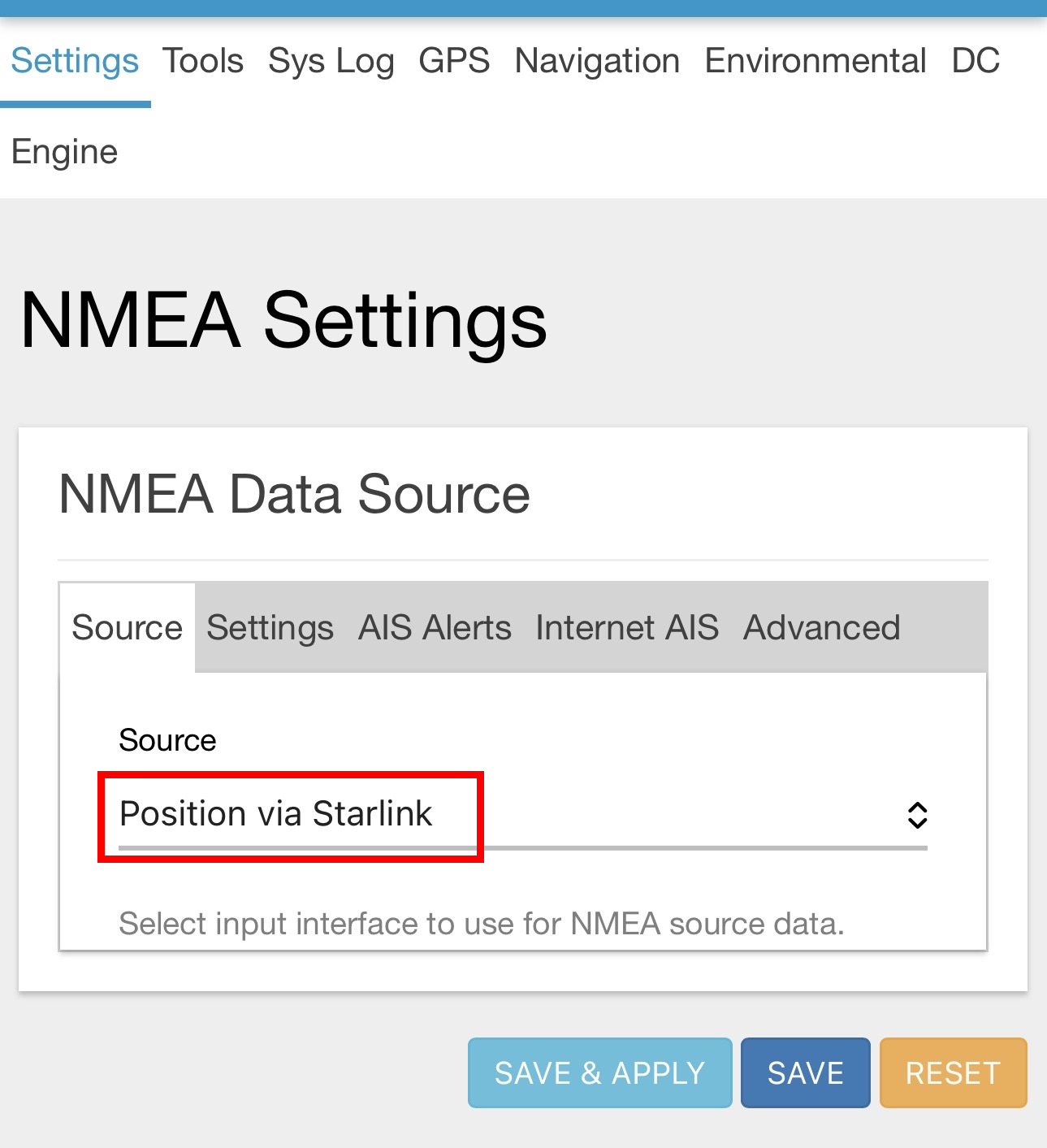Open the Sys Log page

coord(330,61)
